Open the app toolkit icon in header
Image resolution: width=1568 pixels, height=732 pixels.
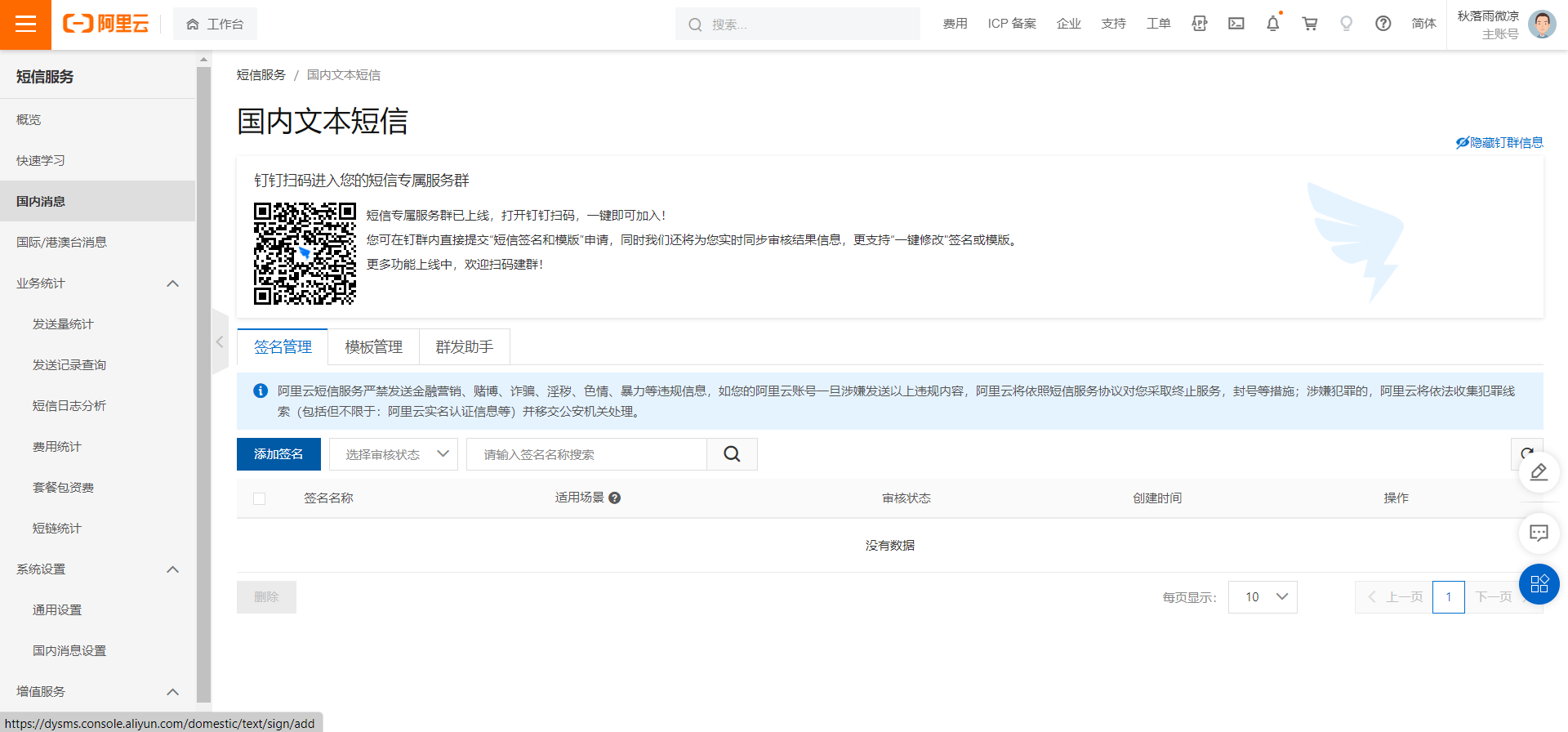[1199, 24]
